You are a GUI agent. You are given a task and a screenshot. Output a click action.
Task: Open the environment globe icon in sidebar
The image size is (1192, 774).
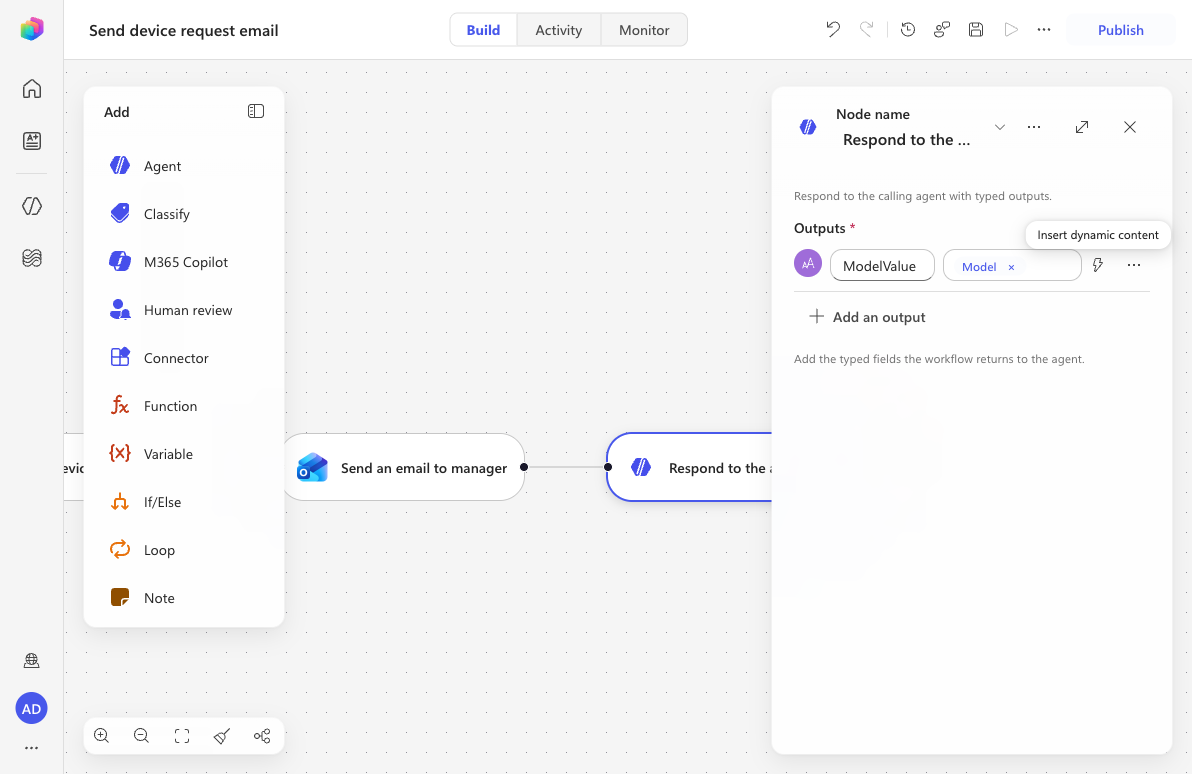coord(31,660)
